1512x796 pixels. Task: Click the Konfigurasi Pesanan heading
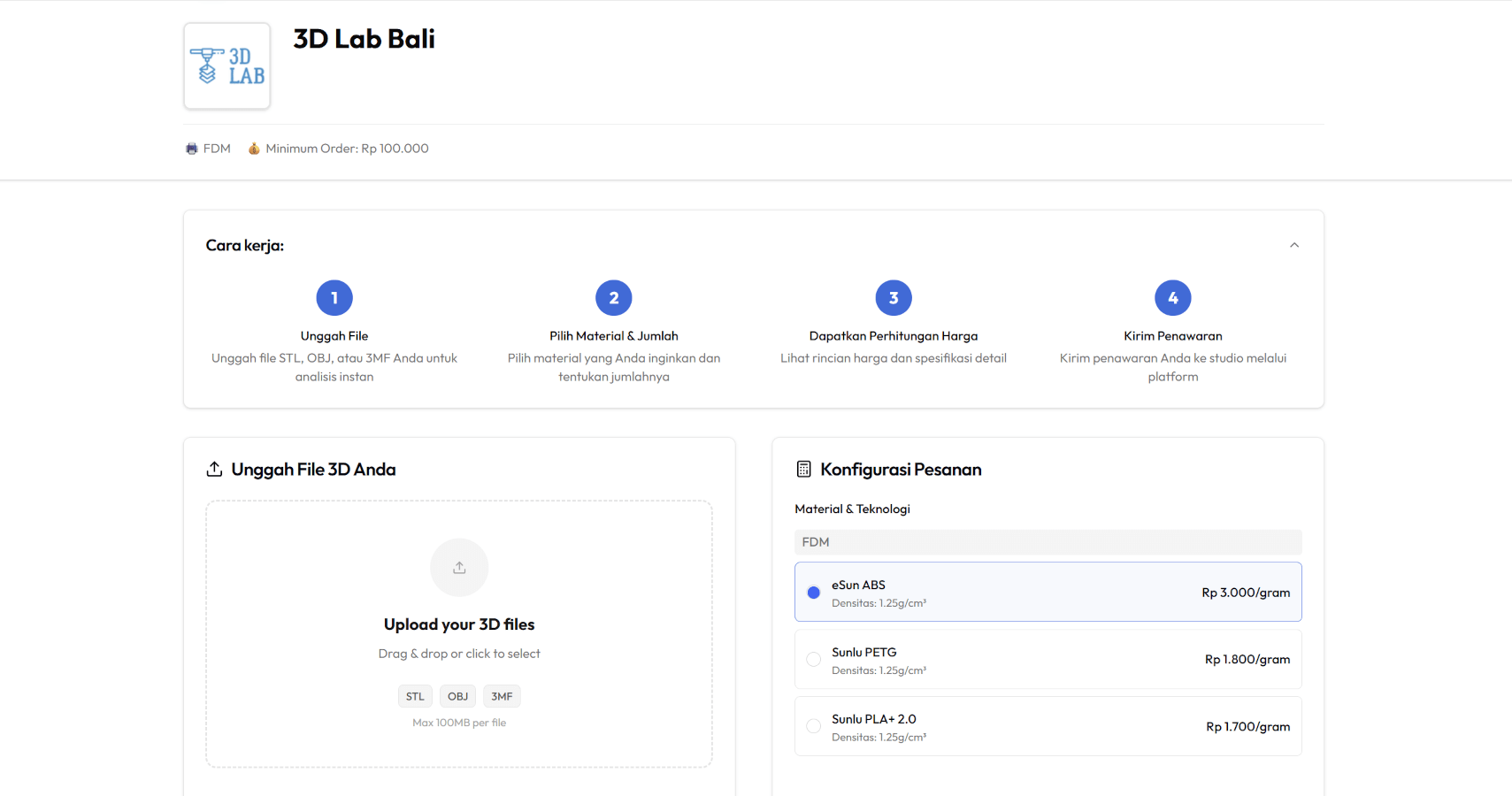click(900, 469)
